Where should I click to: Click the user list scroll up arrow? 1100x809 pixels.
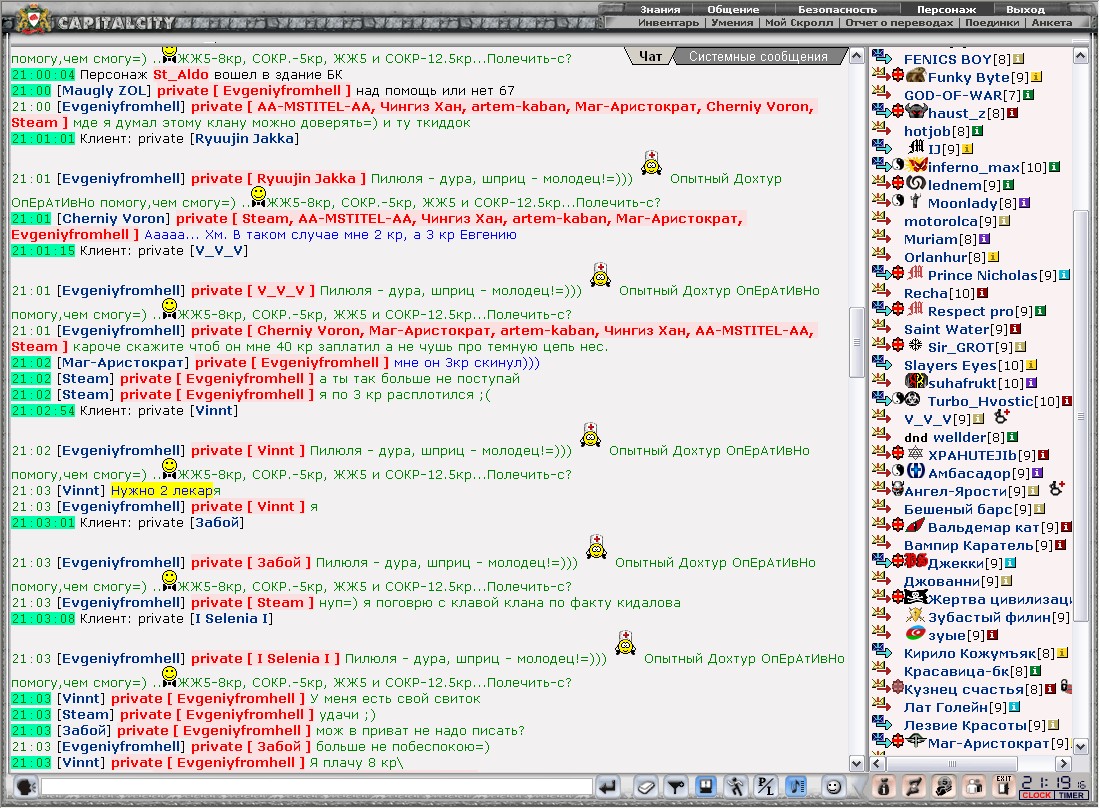coord(1080,56)
